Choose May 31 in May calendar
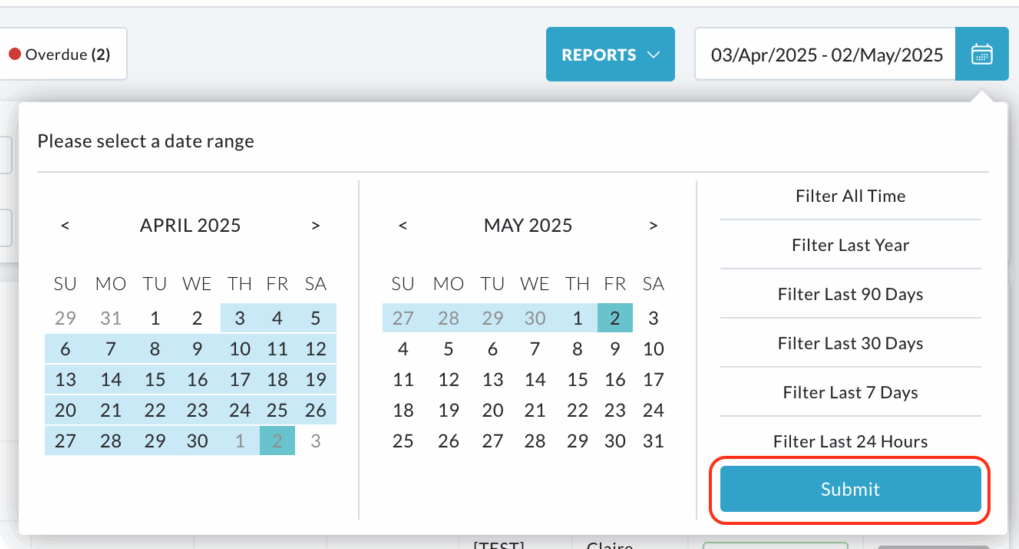 coord(653,441)
